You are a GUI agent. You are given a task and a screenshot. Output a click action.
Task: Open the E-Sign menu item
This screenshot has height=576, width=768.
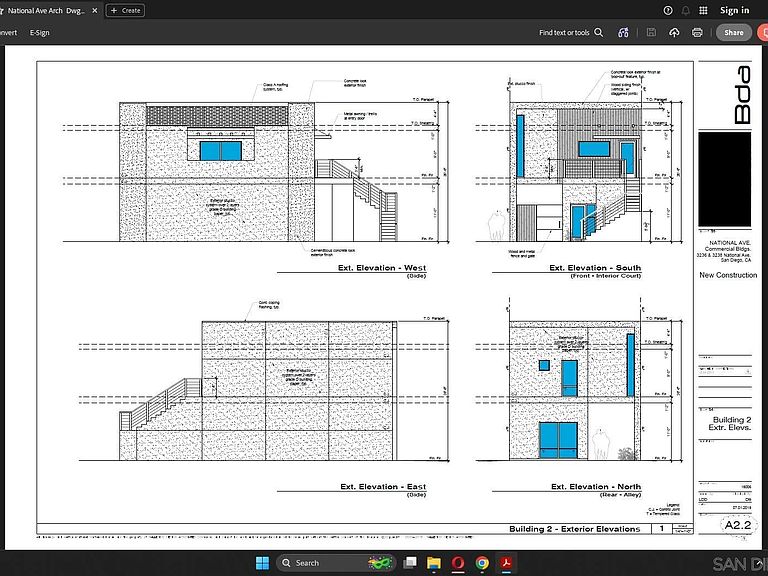click(40, 33)
